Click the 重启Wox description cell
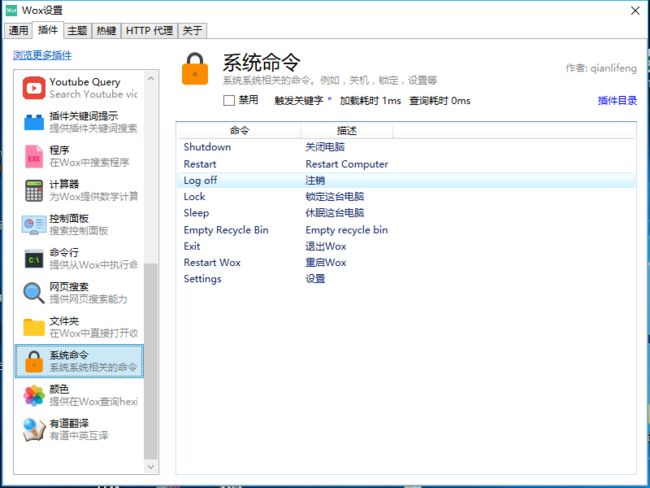 pyautogui.click(x=326, y=262)
